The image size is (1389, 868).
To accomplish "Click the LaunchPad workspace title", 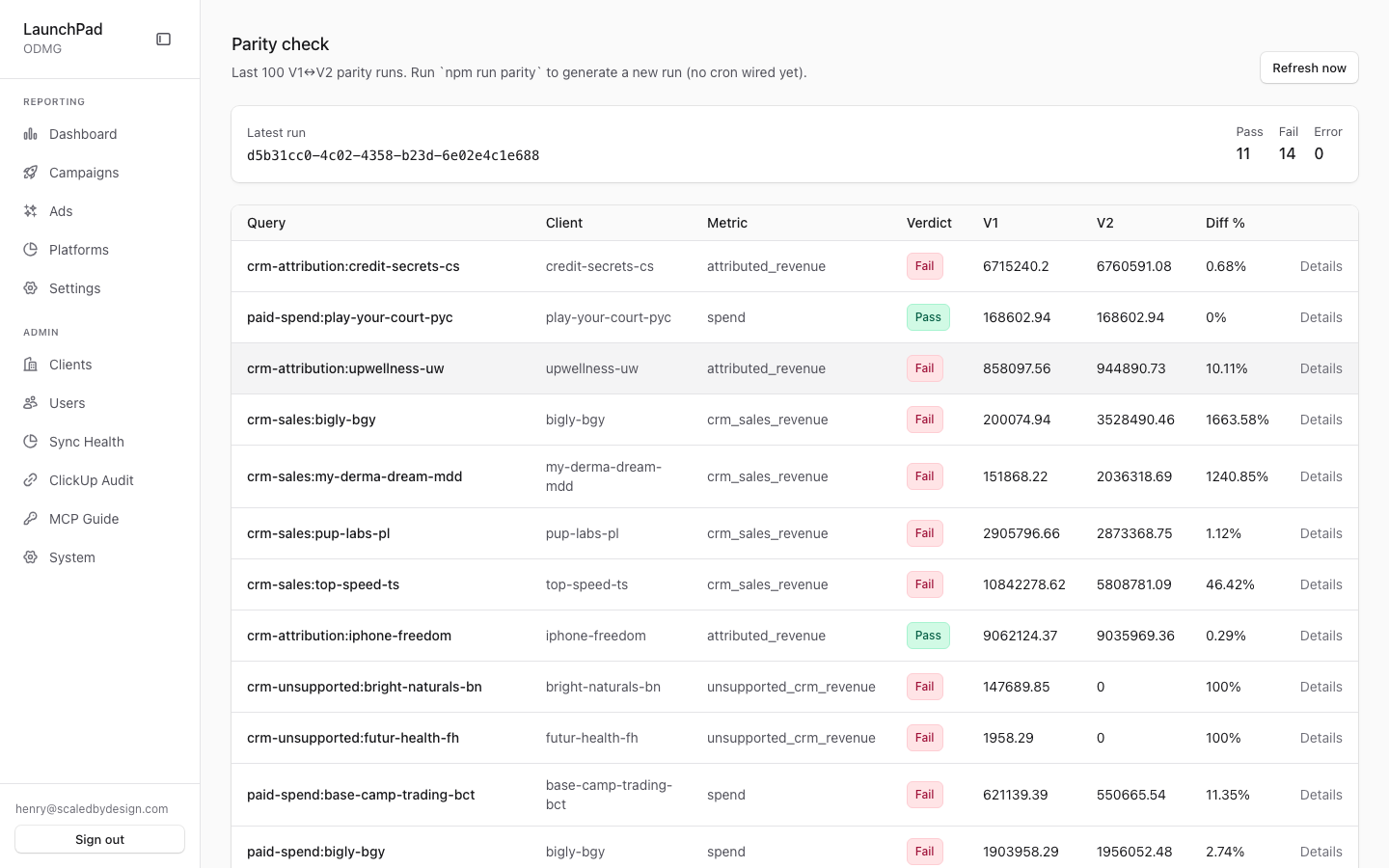I will click(x=63, y=29).
